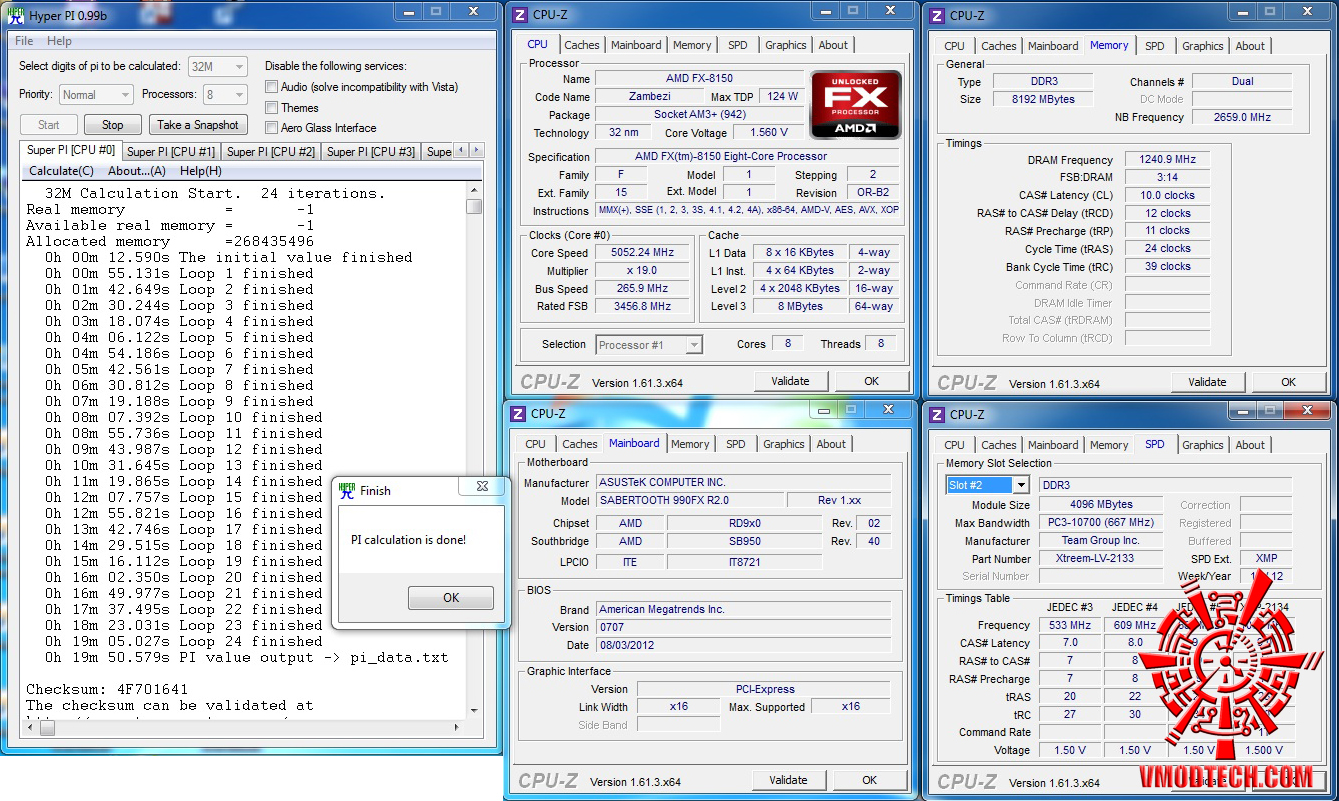Image resolution: width=1339 pixels, height=801 pixels.
Task: Open SPD tab in CPU window
Action: tap(738, 45)
